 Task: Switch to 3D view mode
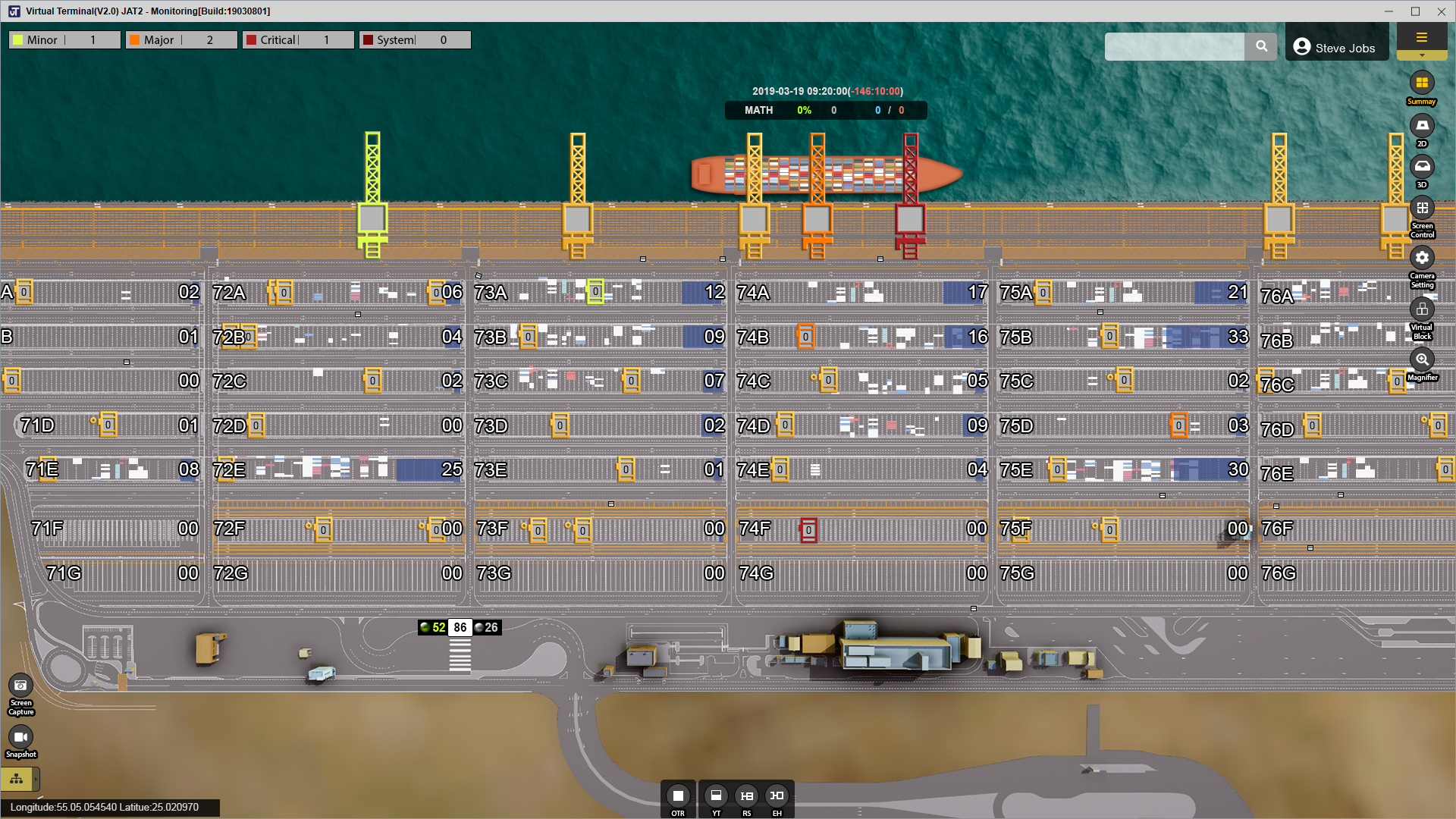(1422, 166)
